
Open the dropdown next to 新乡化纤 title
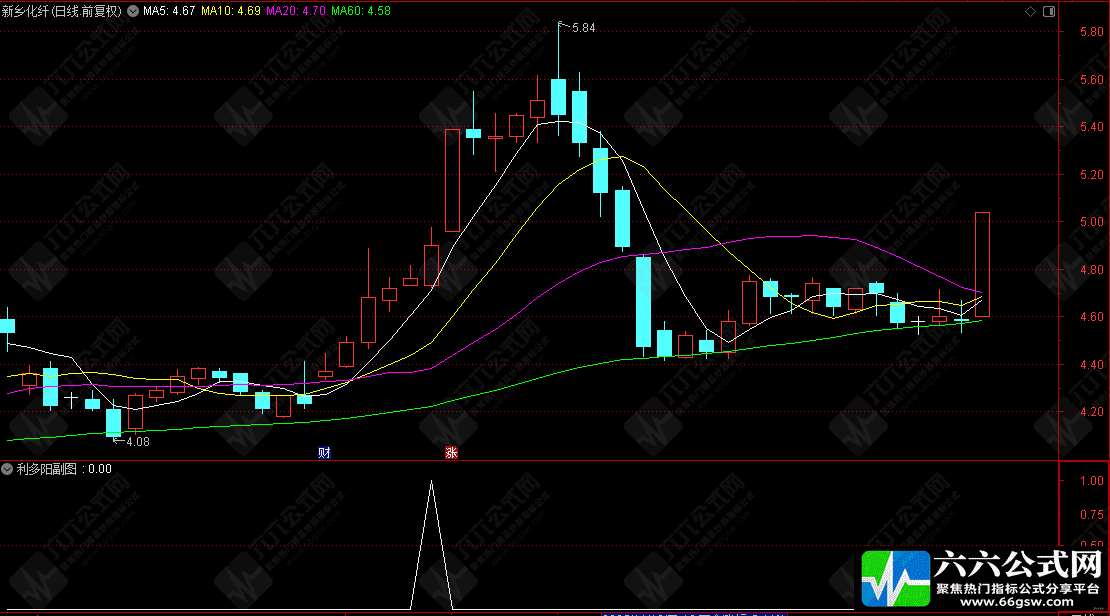(133, 11)
